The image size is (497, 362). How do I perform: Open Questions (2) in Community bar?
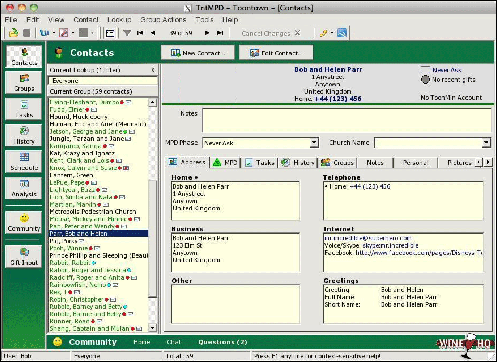(223, 342)
